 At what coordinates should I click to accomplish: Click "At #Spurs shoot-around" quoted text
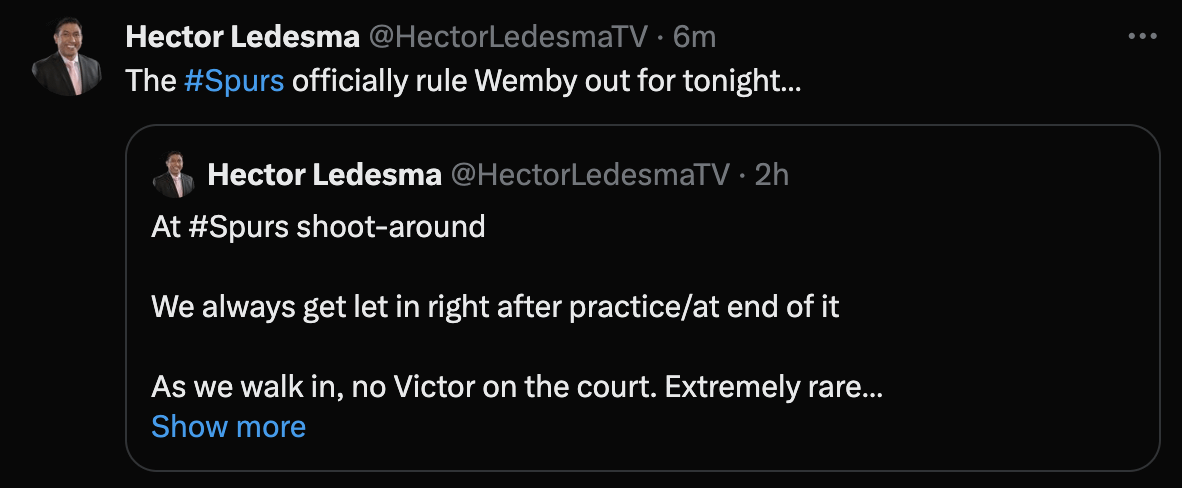click(x=318, y=227)
